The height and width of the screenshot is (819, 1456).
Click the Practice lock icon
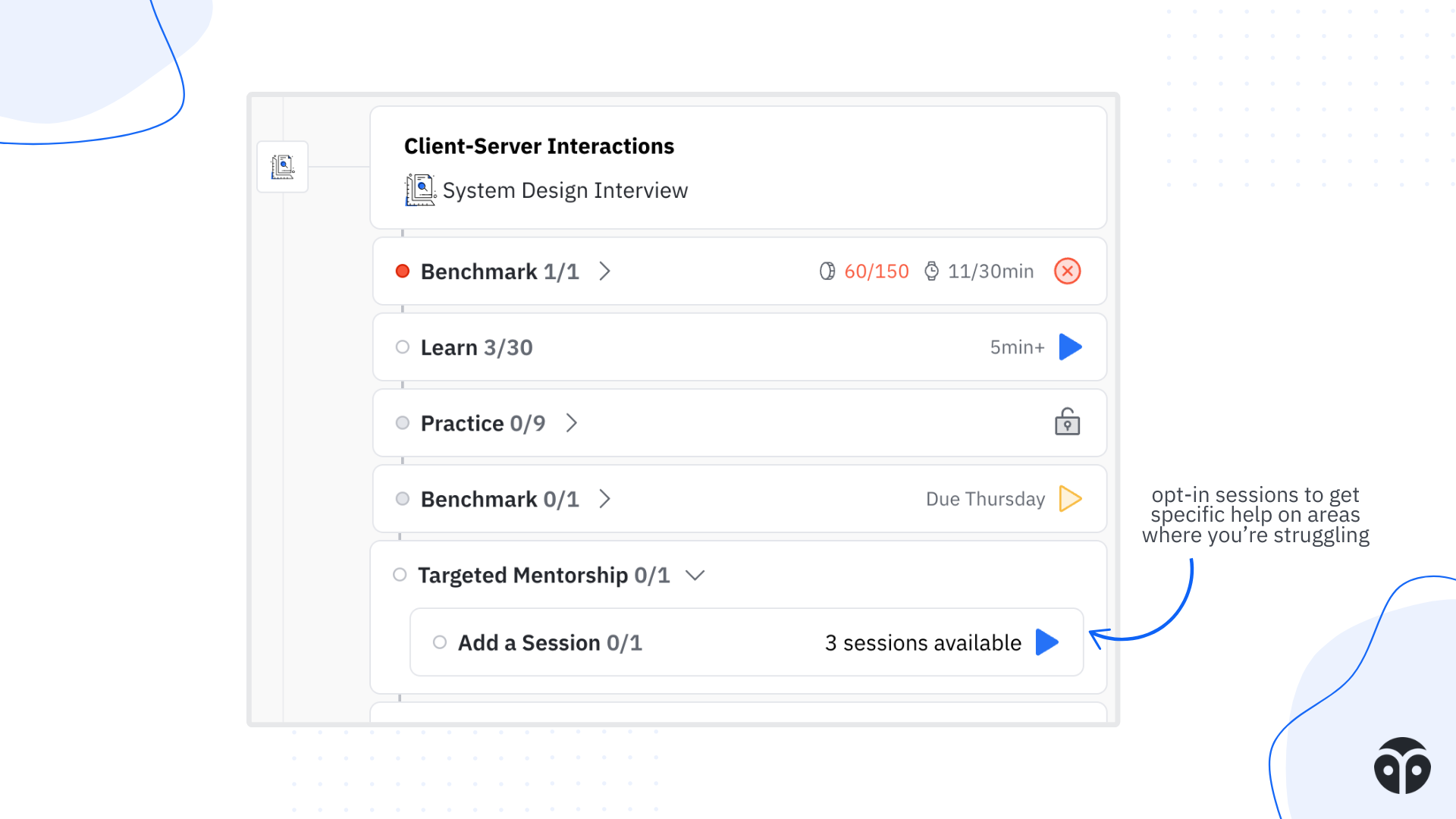click(x=1067, y=422)
